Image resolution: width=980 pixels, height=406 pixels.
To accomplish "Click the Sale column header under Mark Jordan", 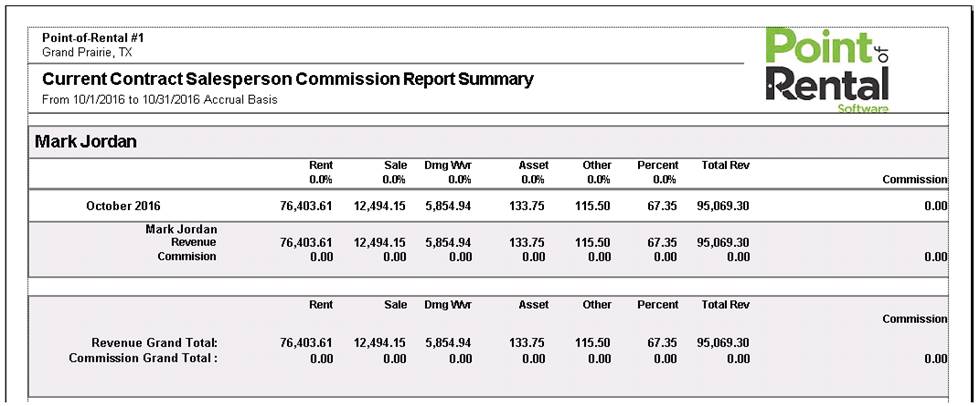I will pyautogui.click(x=395, y=166).
